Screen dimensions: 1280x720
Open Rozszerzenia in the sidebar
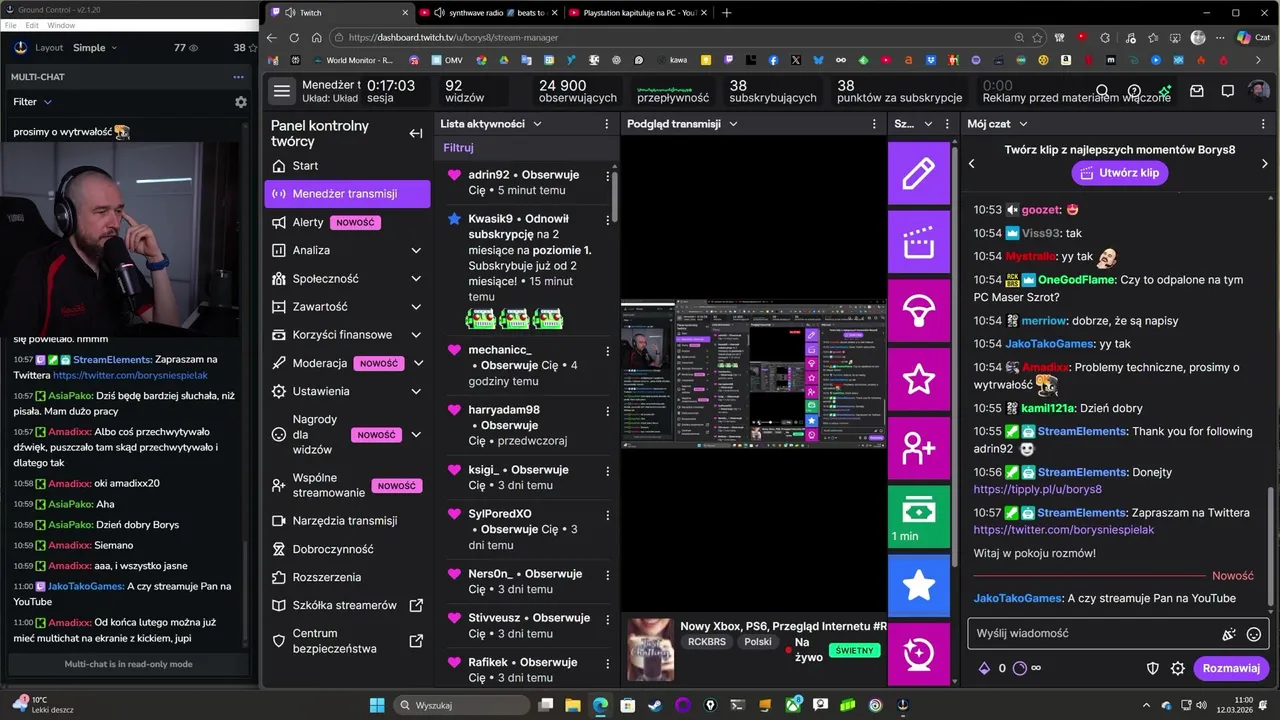point(347,577)
